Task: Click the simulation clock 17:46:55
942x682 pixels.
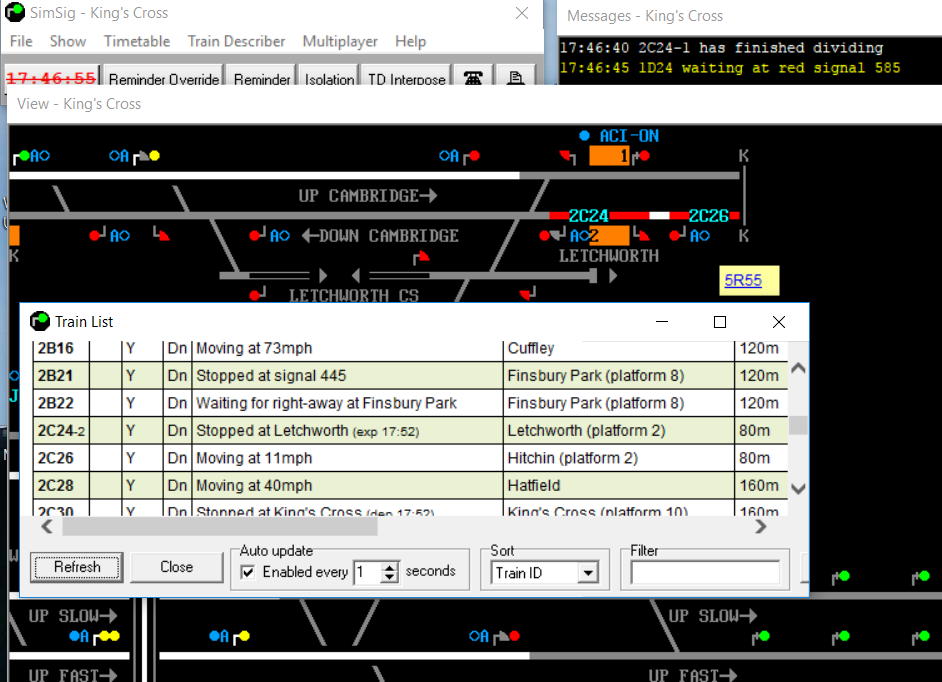Action: pos(51,78)
